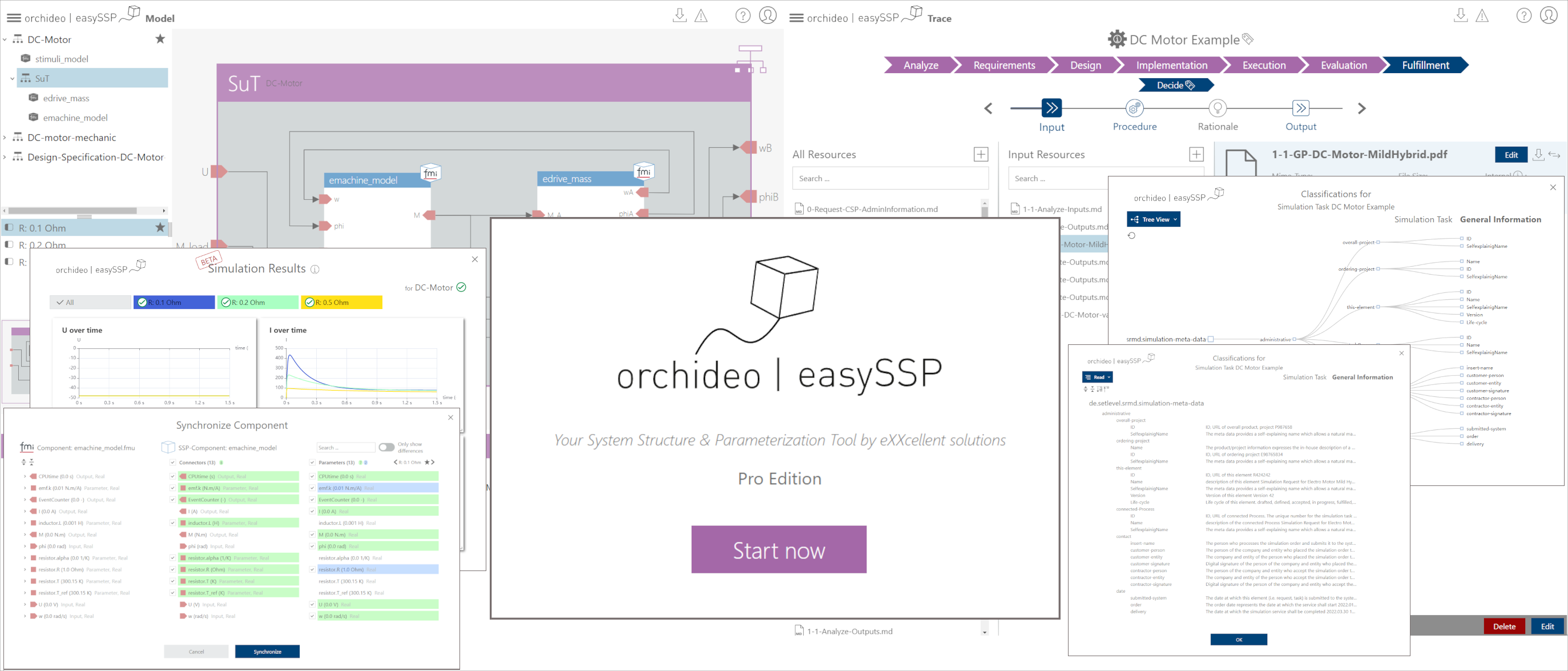This screenshot has height=671, width=1568.
Task: Click reset view icon in Tree View dialog
Action: [x=1131, y=236]
